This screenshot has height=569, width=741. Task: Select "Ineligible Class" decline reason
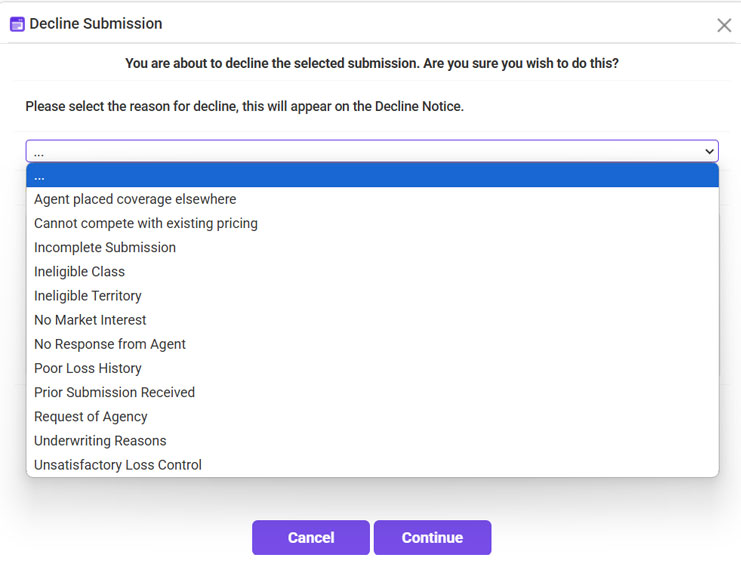click(80, 271)
